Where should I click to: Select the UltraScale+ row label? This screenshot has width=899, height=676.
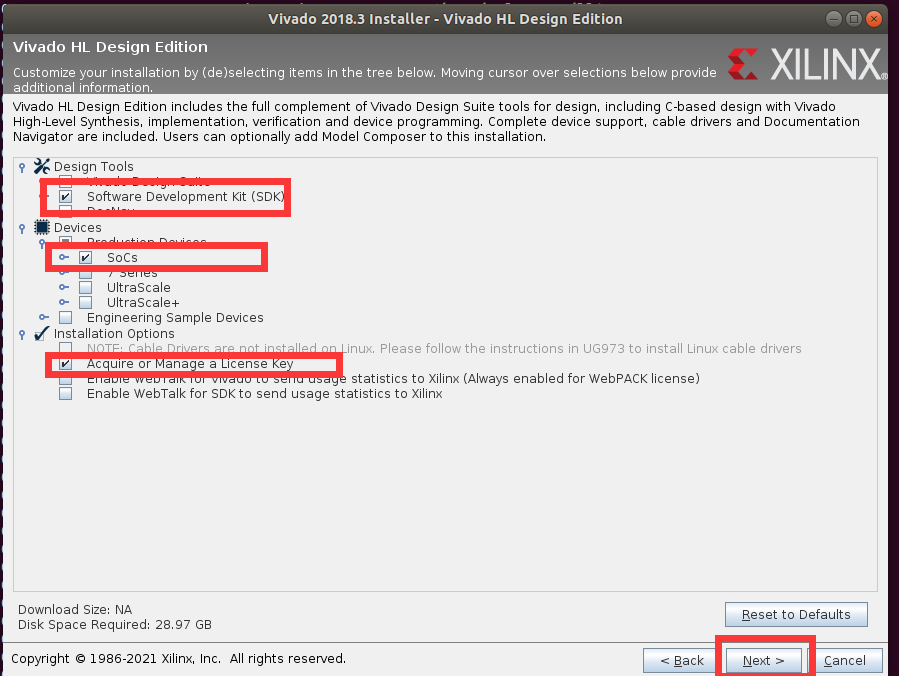143,302
